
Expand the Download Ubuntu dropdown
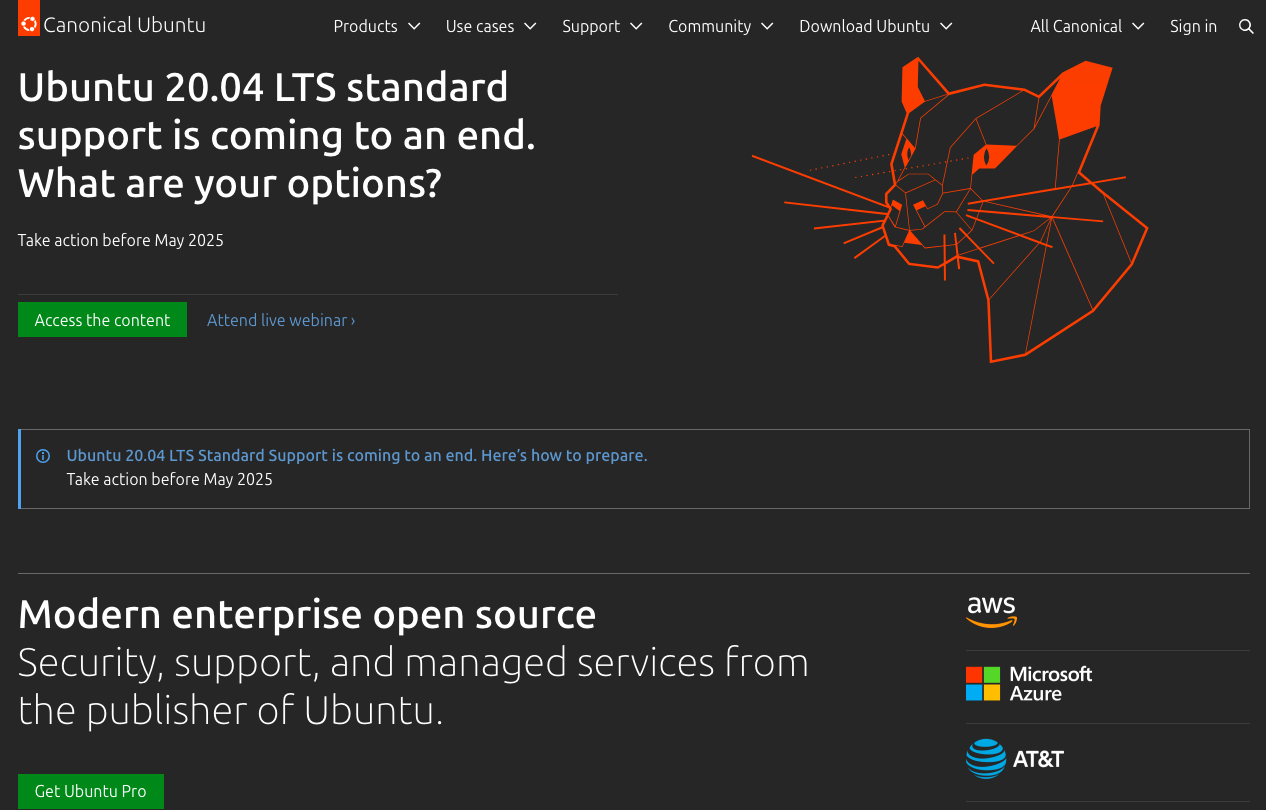[x=876, y=26]
